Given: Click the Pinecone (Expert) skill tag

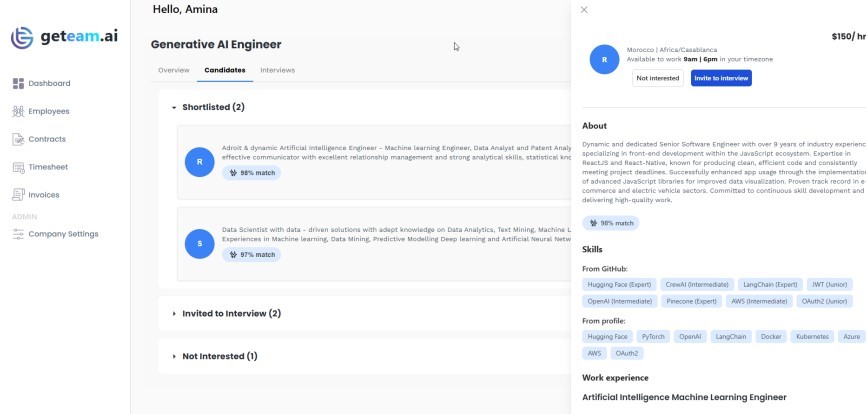Looking at the screenshot, I should click(691, 301).
